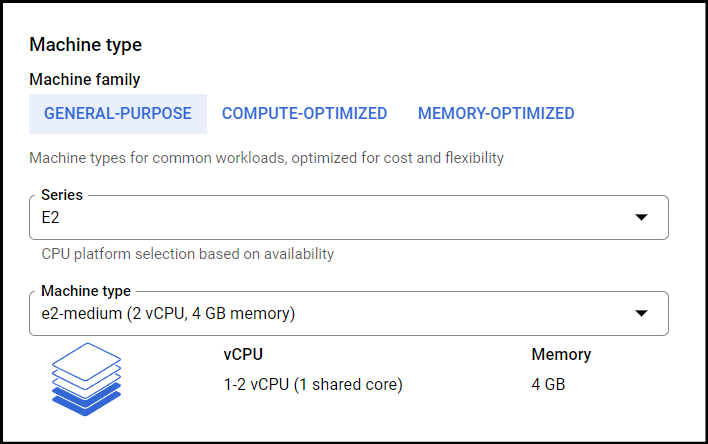Click the CPU platform selection helper text

pyautogui.click(x=187, y=254)
